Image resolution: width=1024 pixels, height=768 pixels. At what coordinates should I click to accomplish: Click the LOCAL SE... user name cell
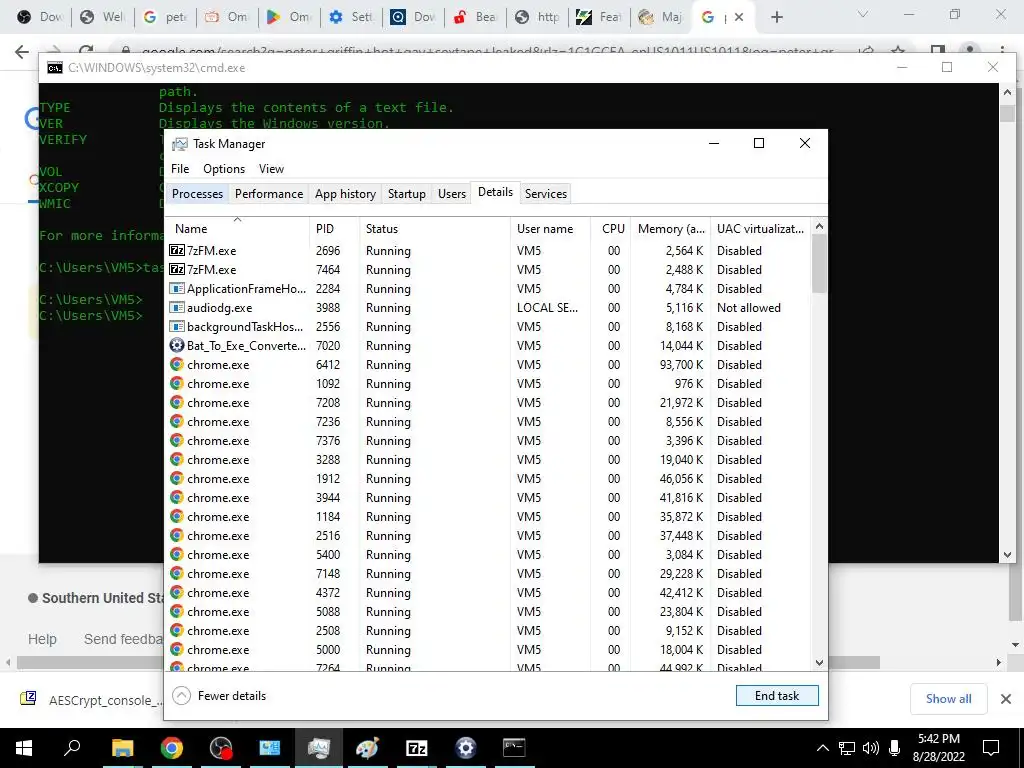pos(547,308)
